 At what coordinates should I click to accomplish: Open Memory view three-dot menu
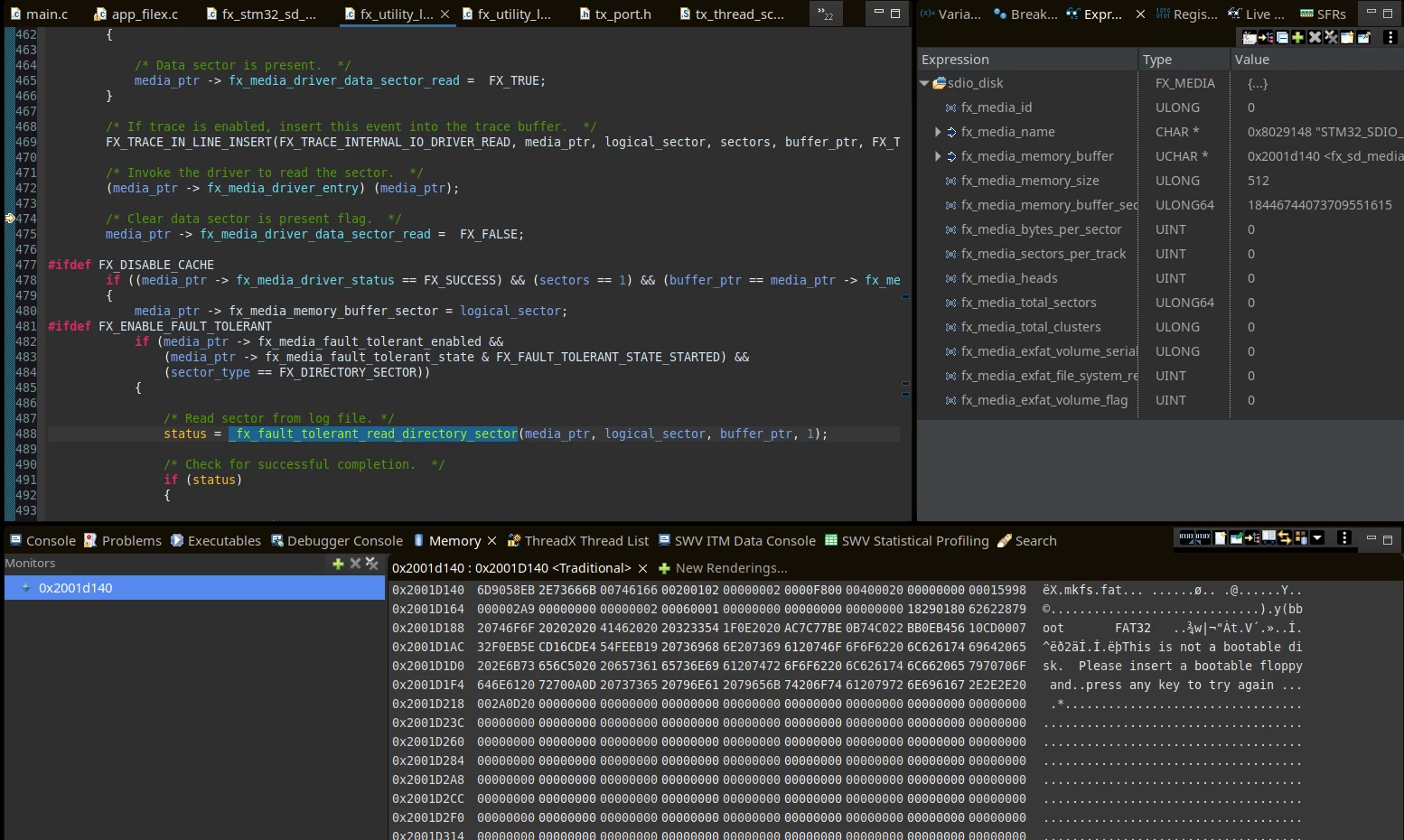click(x=1344, y=537)
